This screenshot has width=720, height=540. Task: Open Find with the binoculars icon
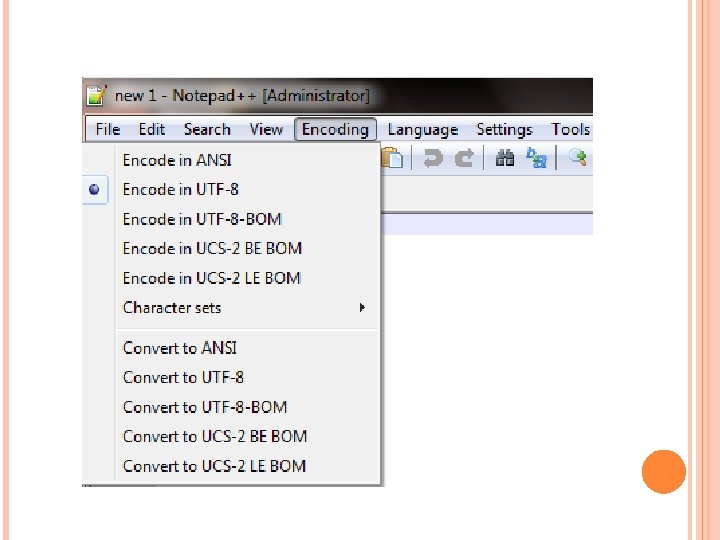coord(505,158)
